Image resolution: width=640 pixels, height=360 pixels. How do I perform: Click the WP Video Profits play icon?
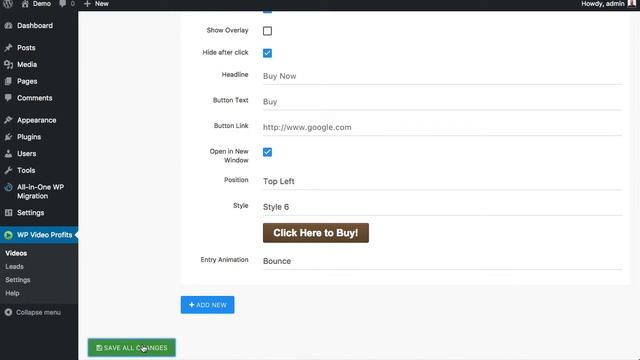click(8, 235)
